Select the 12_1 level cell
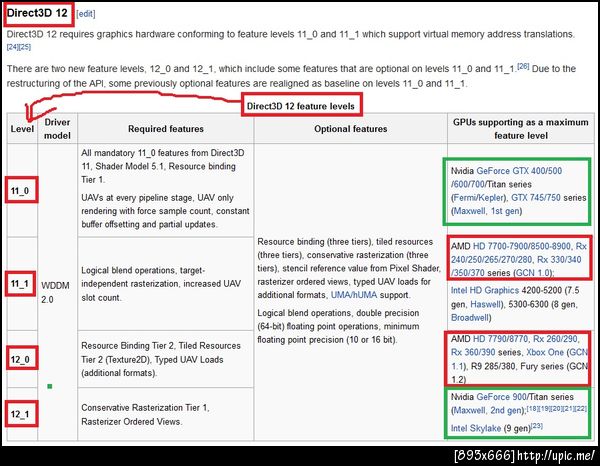 click(x=20, y=414)
